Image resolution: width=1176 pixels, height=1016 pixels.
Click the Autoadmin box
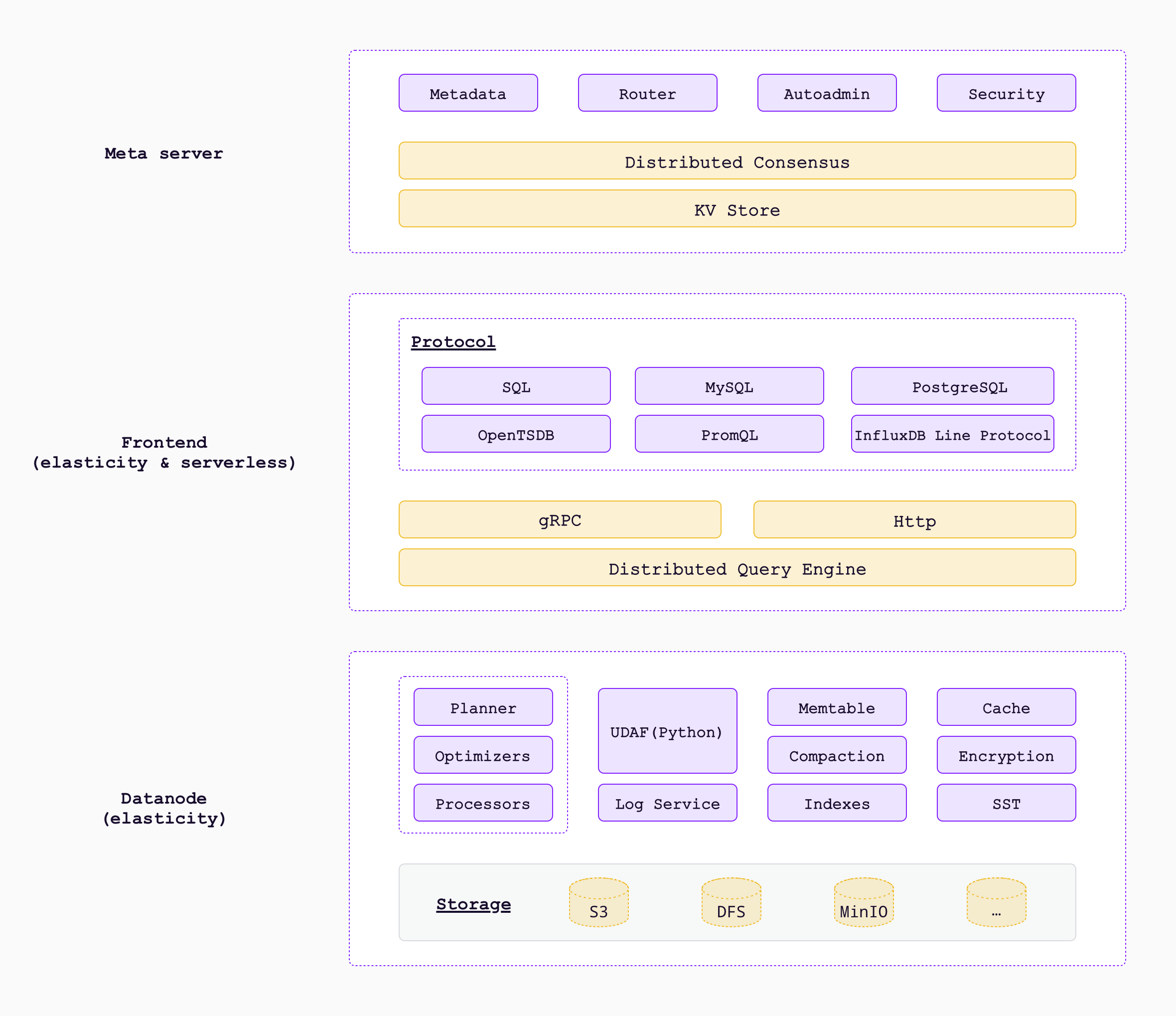[x=826, y=93]
